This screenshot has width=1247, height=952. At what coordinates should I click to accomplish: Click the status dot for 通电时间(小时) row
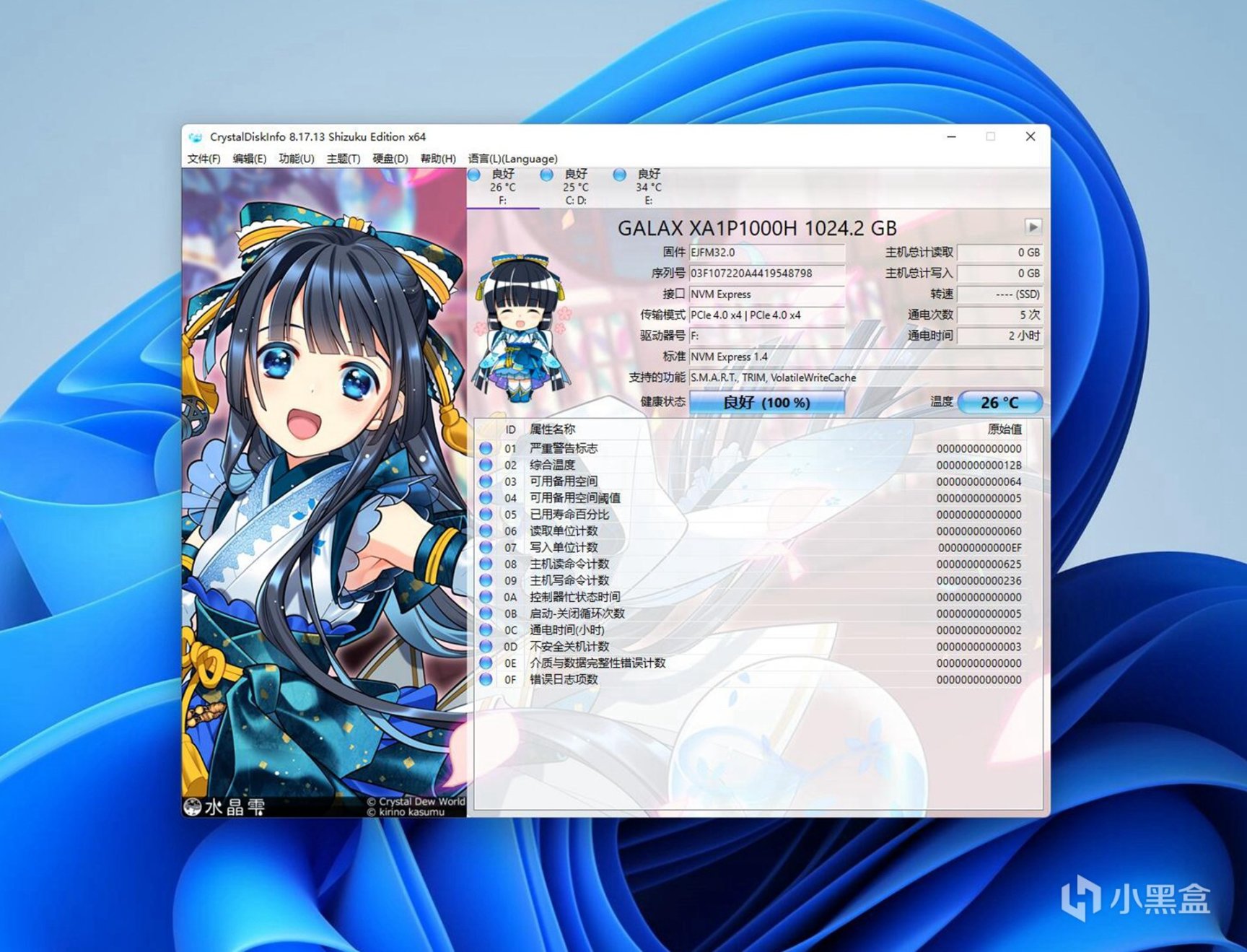(486, 630)
